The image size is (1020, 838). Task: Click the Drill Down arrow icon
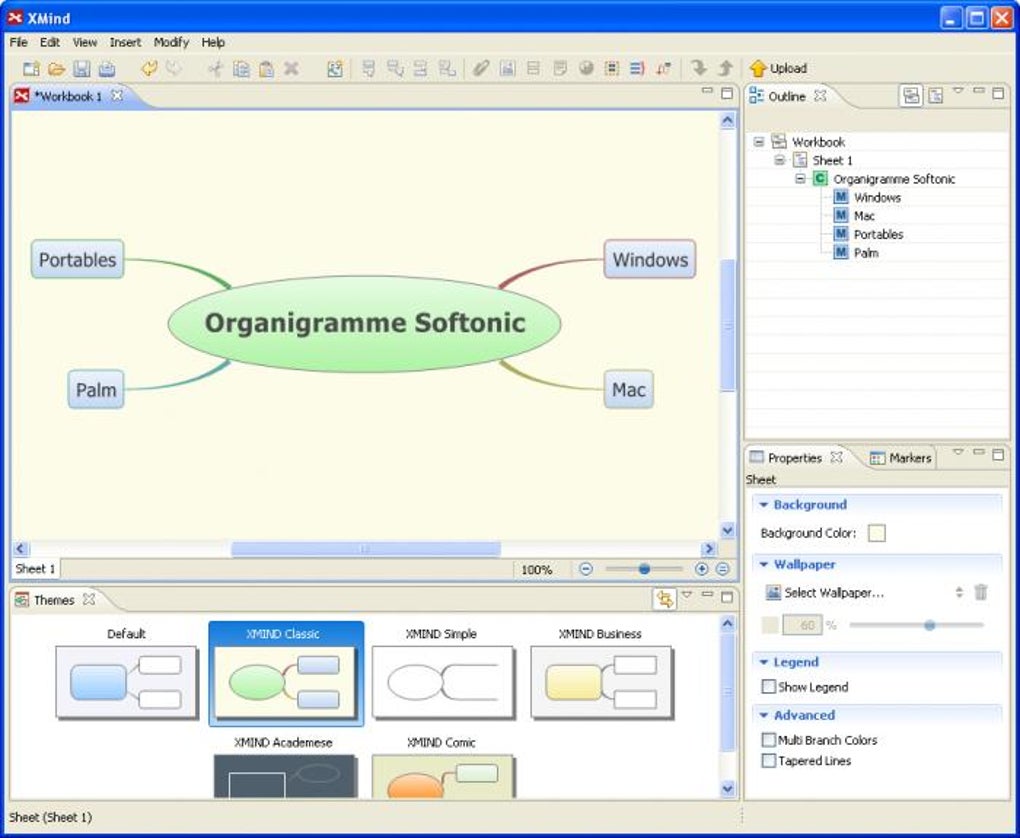[x=699, y=68]
